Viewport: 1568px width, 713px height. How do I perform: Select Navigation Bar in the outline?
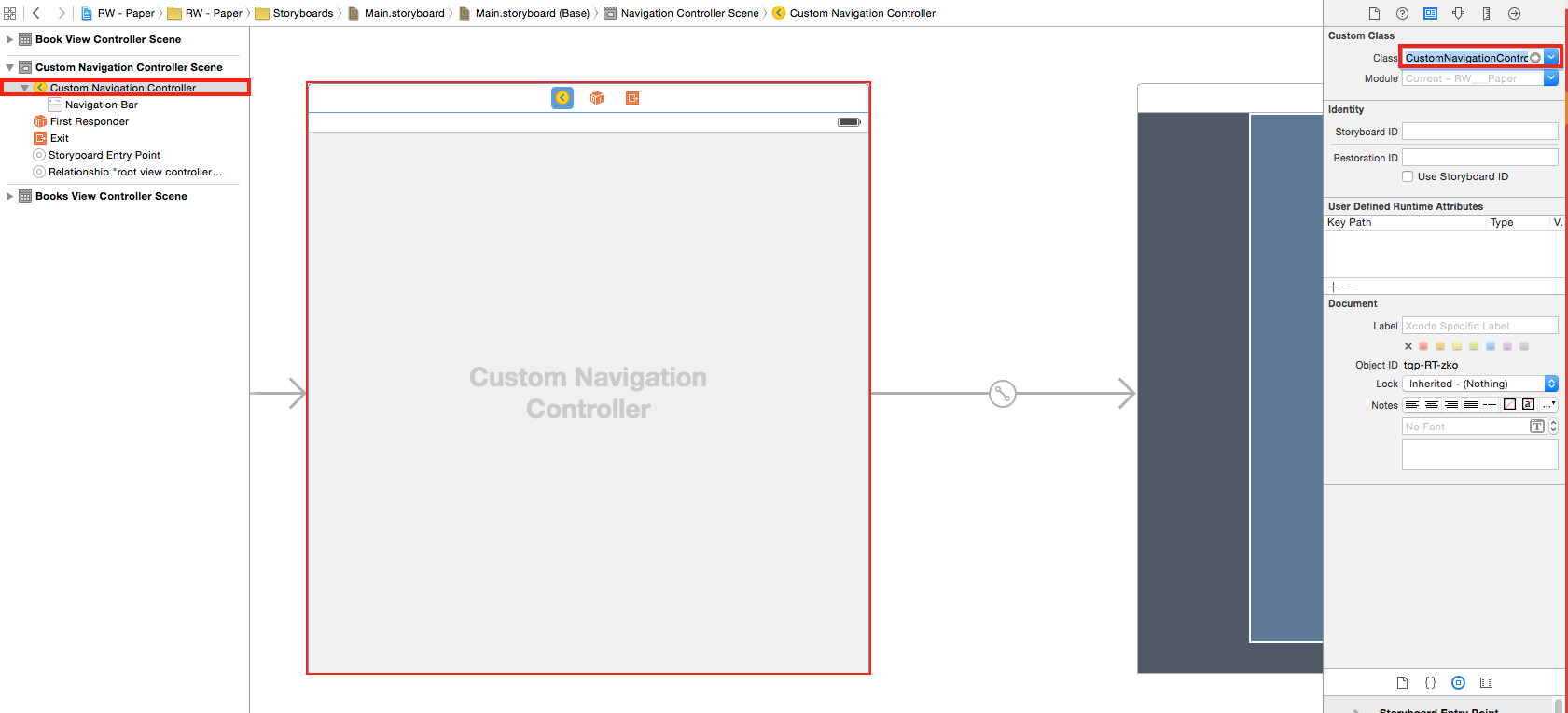pos(101,105)
